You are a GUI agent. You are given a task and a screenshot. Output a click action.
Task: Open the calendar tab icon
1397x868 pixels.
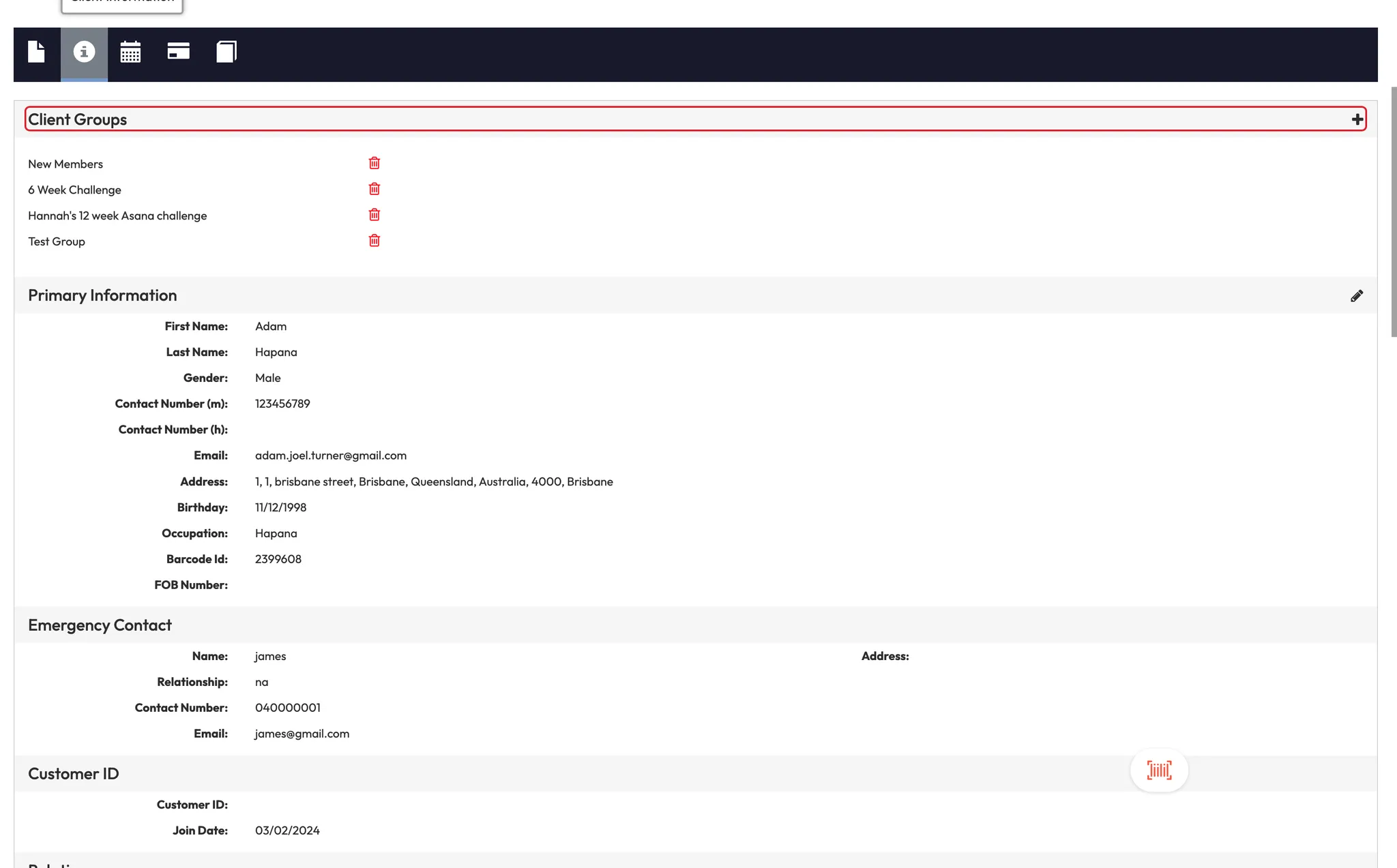tap(130, 52)
